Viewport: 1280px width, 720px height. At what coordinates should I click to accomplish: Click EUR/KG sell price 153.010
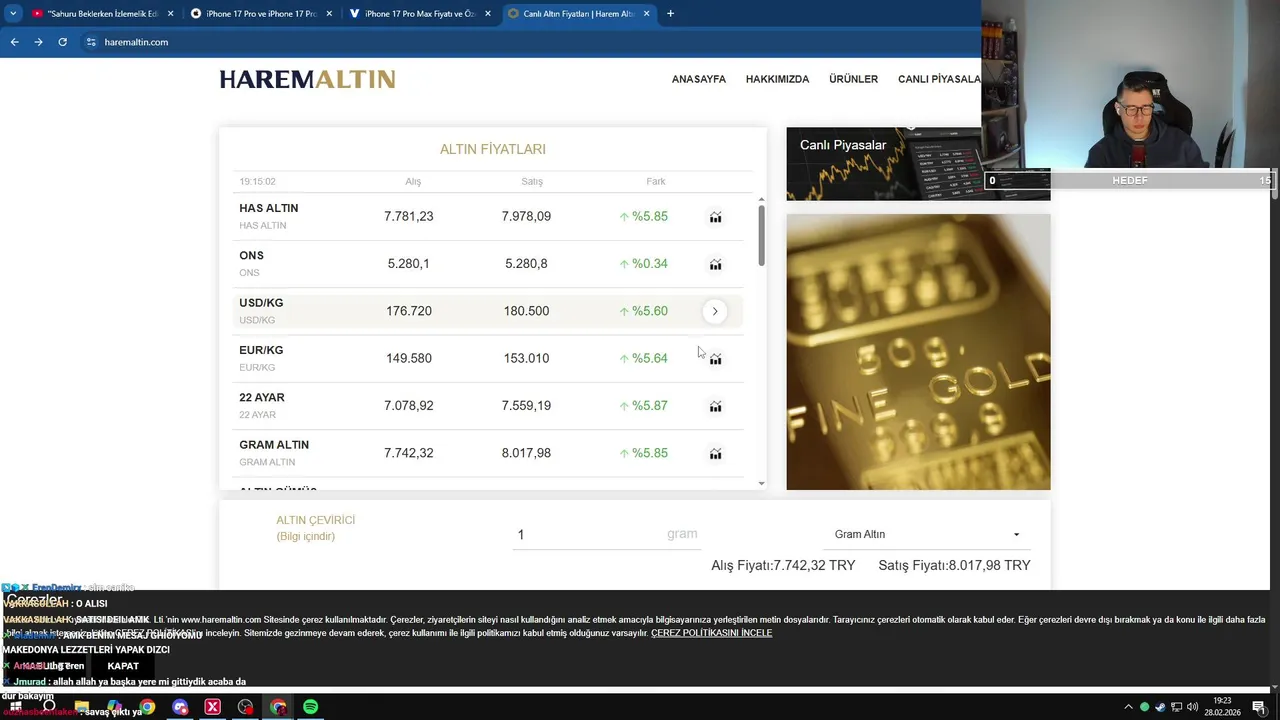click(x=526, y=358)
